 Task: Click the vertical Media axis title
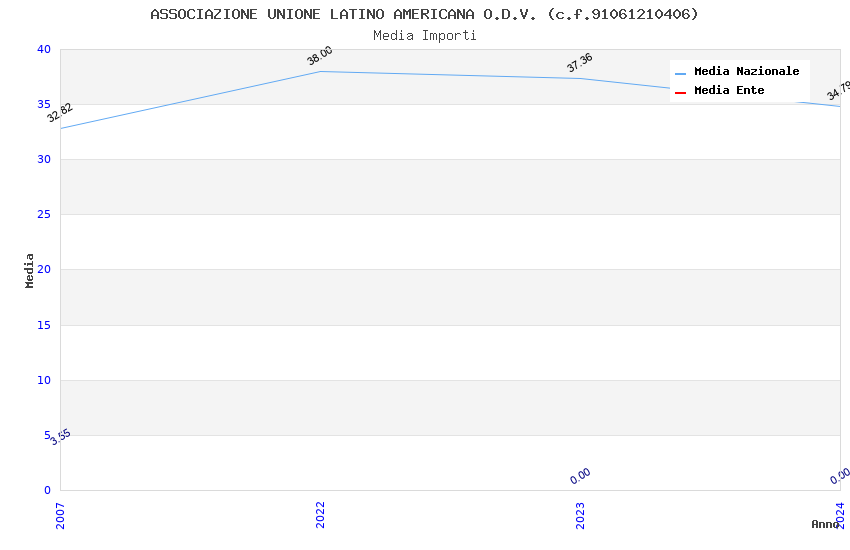tap(29, 270)
